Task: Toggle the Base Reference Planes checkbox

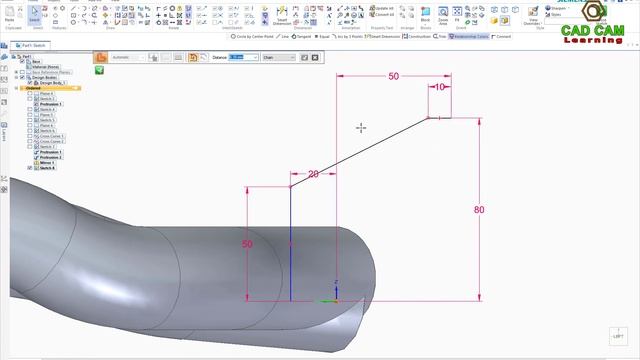Action: click(22, 72)
